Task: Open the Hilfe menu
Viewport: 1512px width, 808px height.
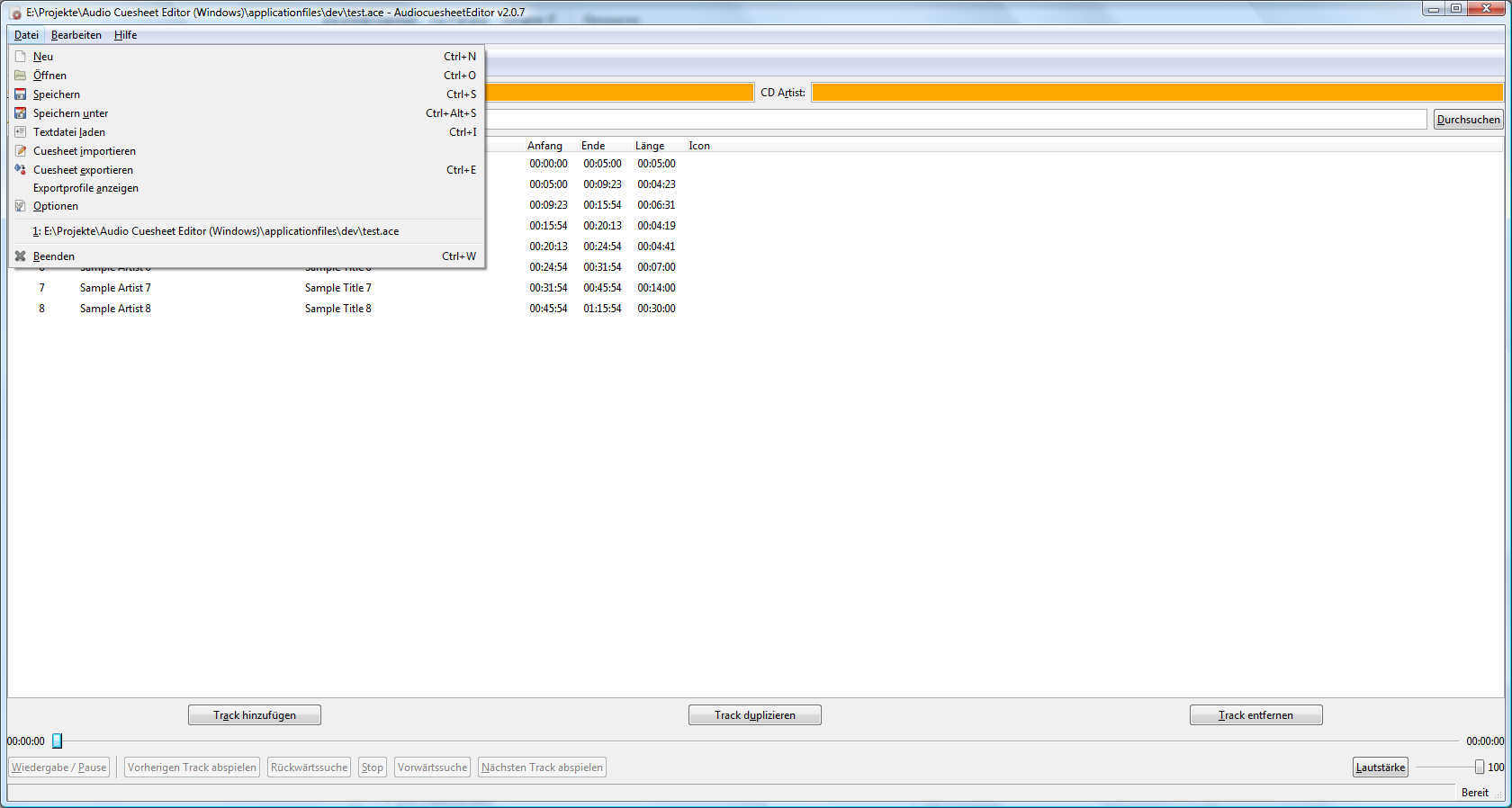Action: tap(125, 35)
